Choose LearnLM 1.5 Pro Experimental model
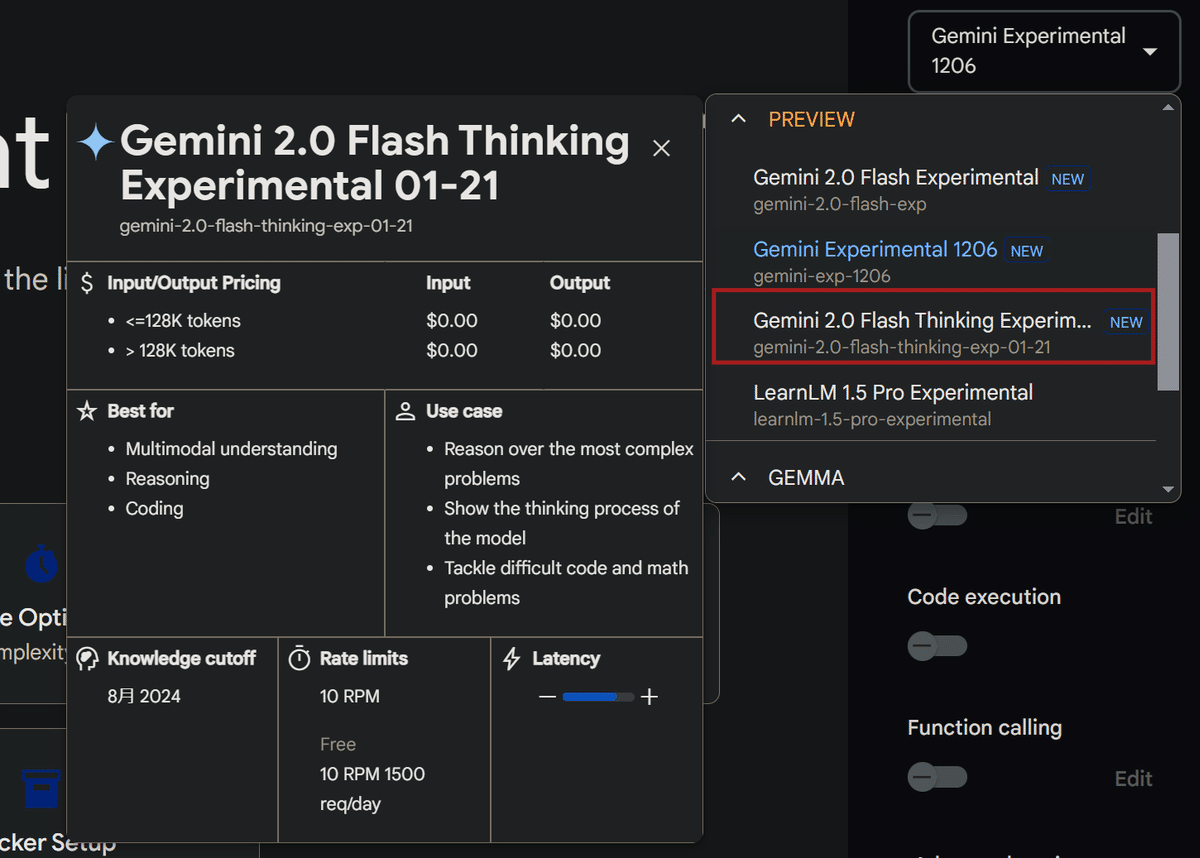 [893, 393]
